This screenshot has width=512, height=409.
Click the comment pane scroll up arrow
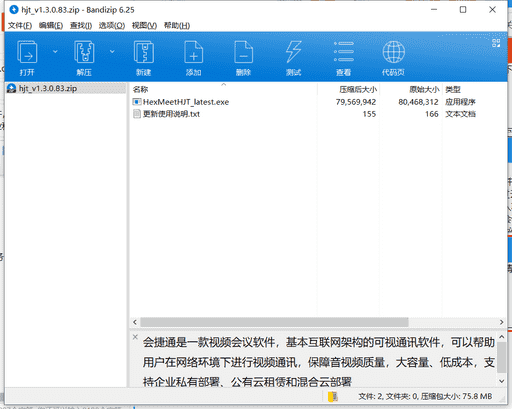coord(502,337)
